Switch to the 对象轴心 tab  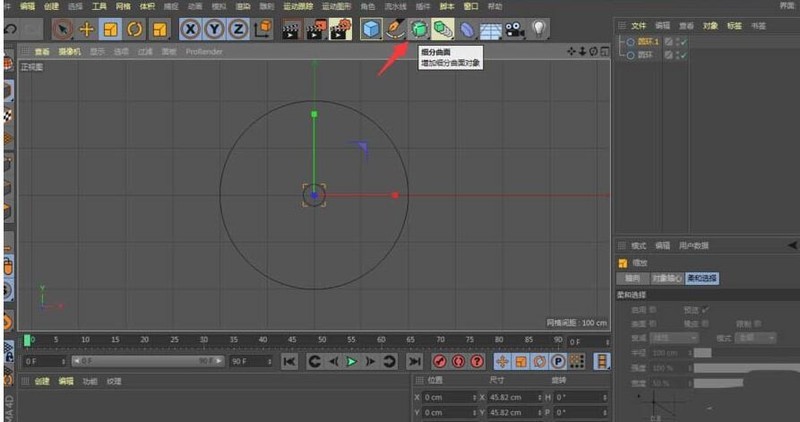667,278
